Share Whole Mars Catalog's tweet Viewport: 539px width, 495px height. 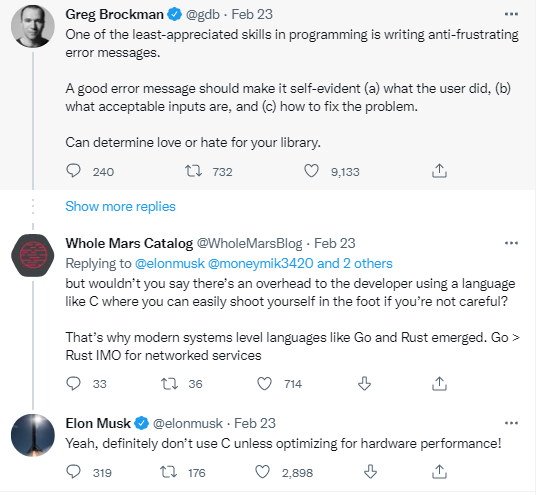(439, 383)
